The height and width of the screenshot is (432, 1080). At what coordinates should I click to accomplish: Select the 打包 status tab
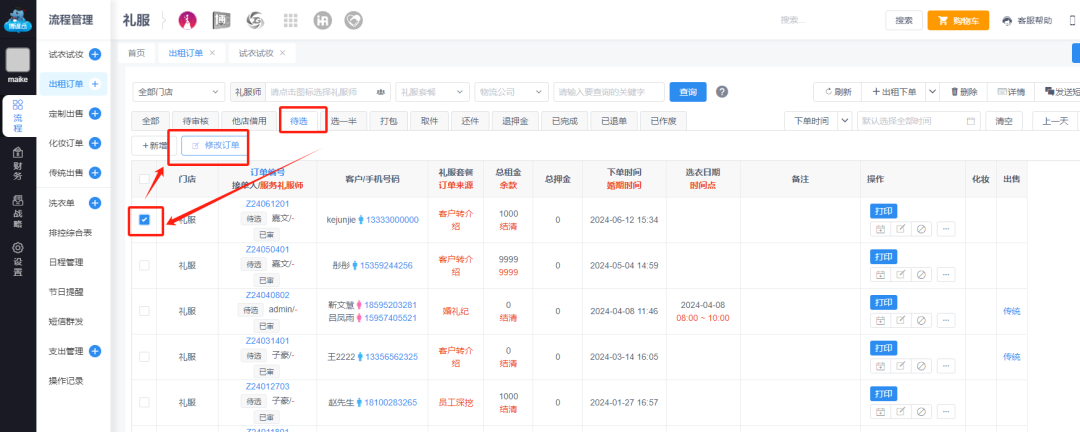tap(388, 121)
